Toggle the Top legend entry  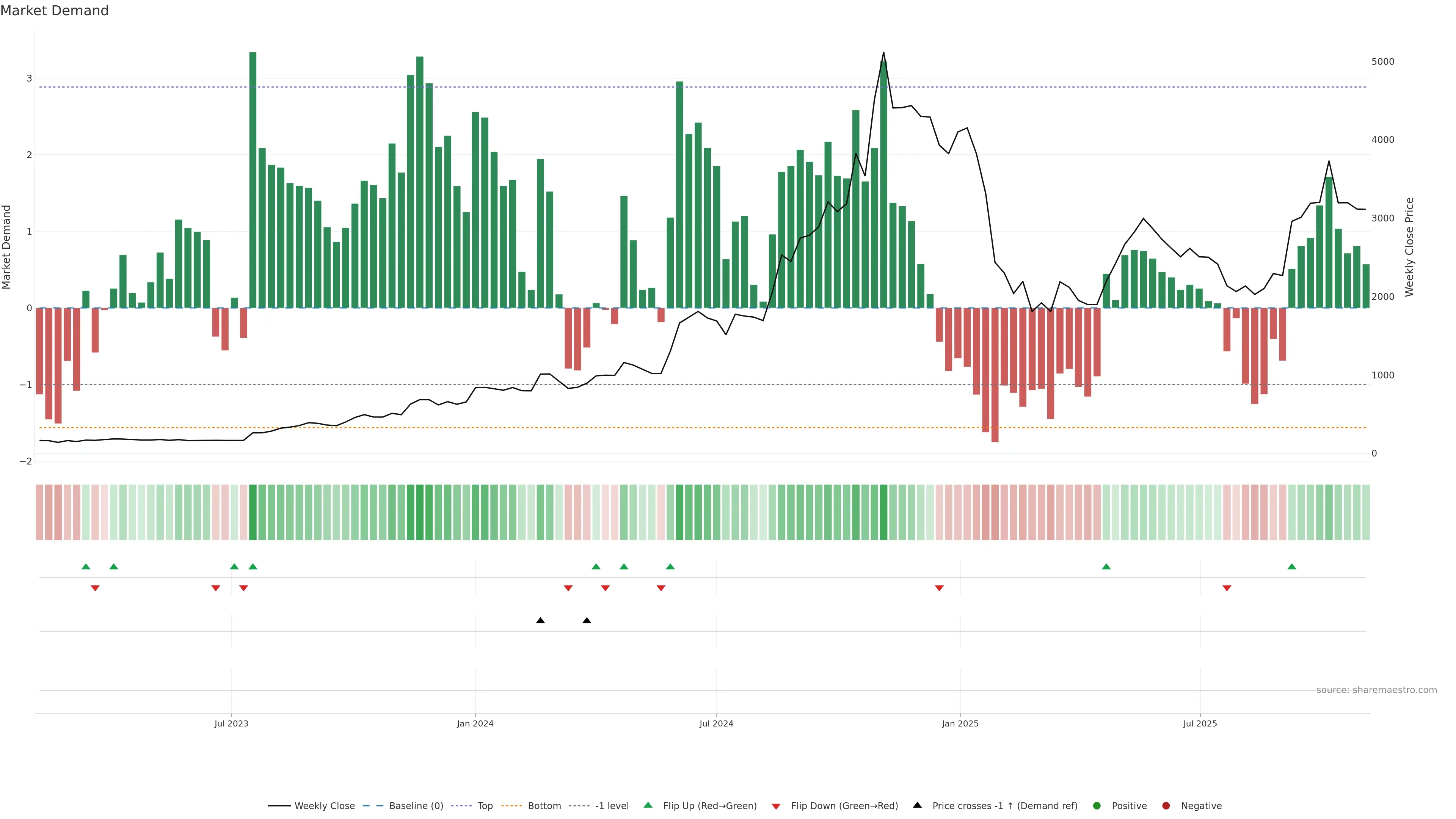coord(485,806)
